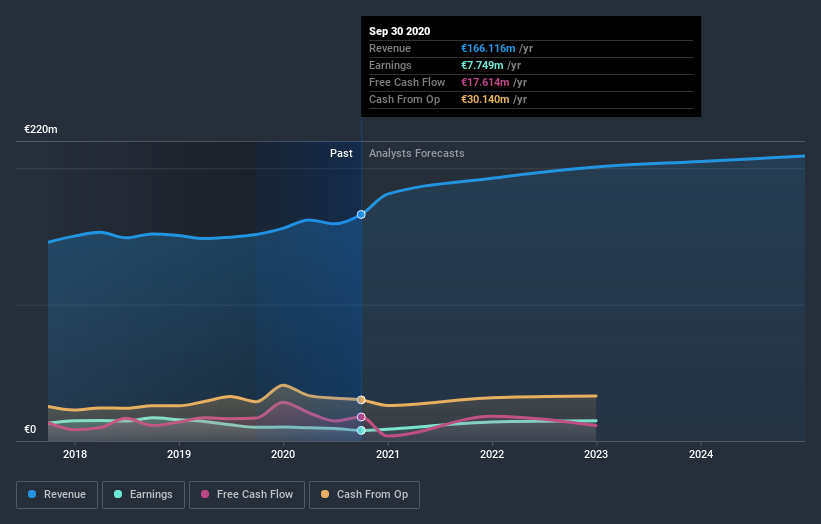The image size is (821, 524).
Task: Click the blue dot in Revenue legend
Action: [32, 494]
